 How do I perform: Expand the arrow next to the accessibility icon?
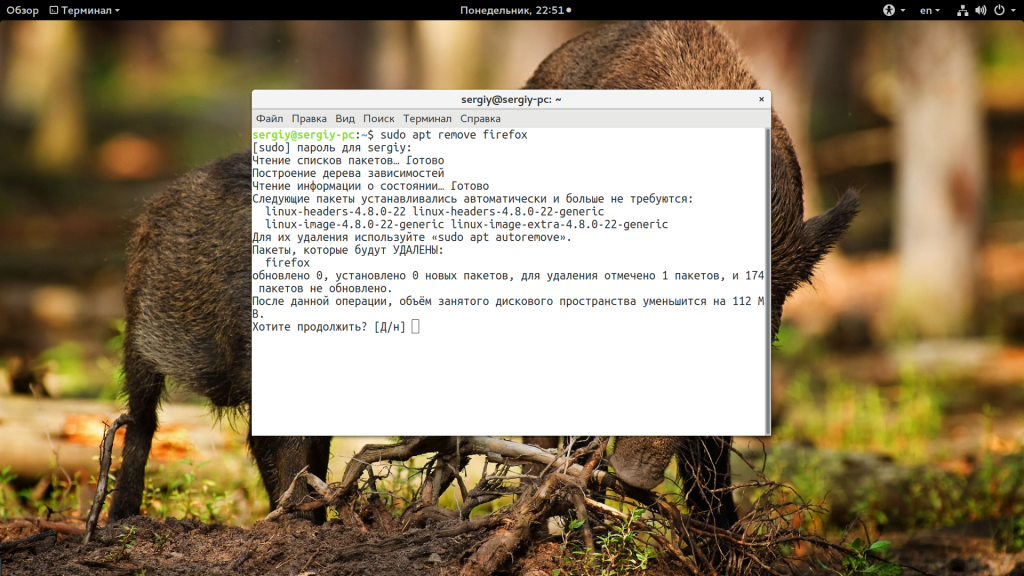[902, 10]
